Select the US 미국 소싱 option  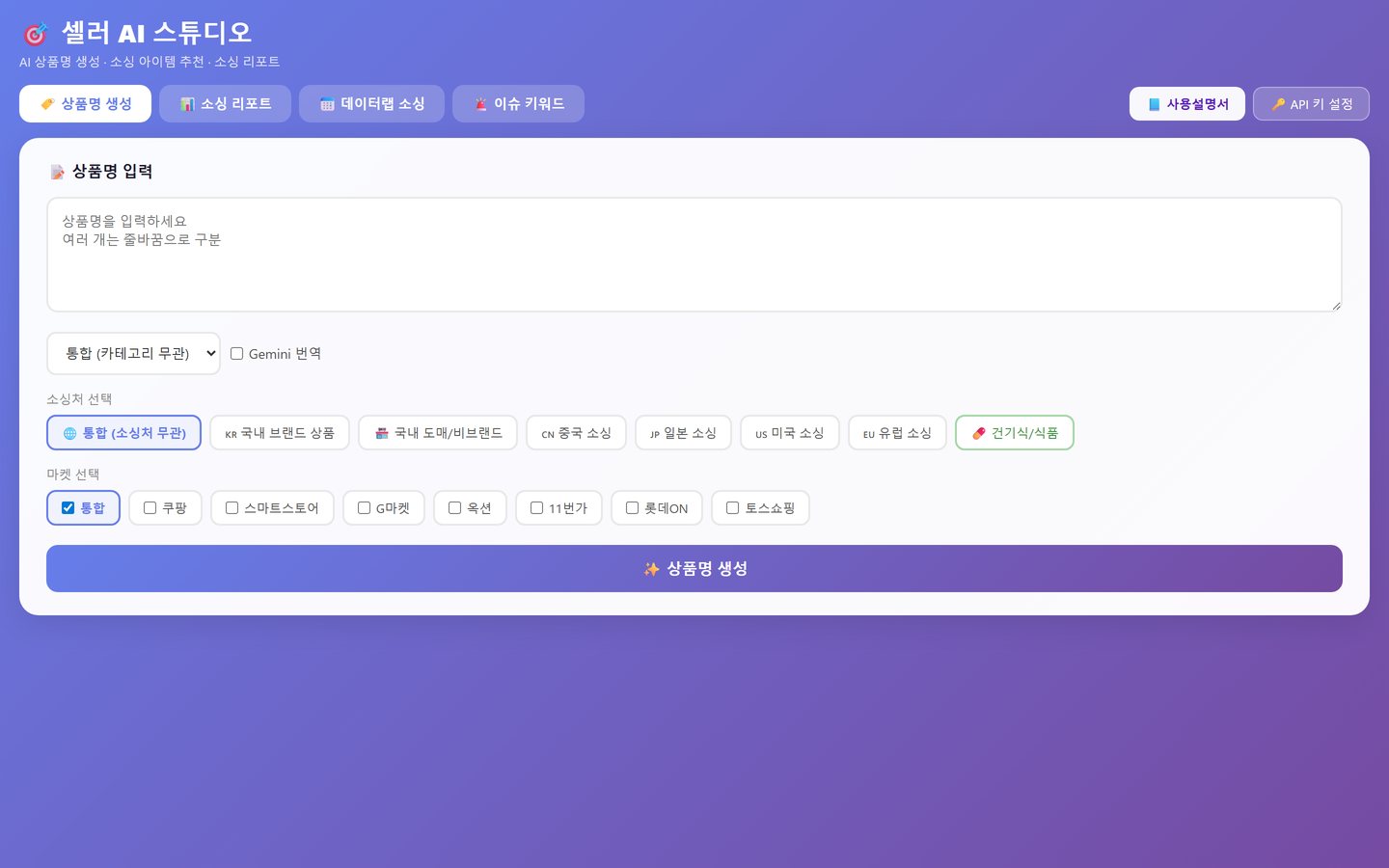click(790, 433)
